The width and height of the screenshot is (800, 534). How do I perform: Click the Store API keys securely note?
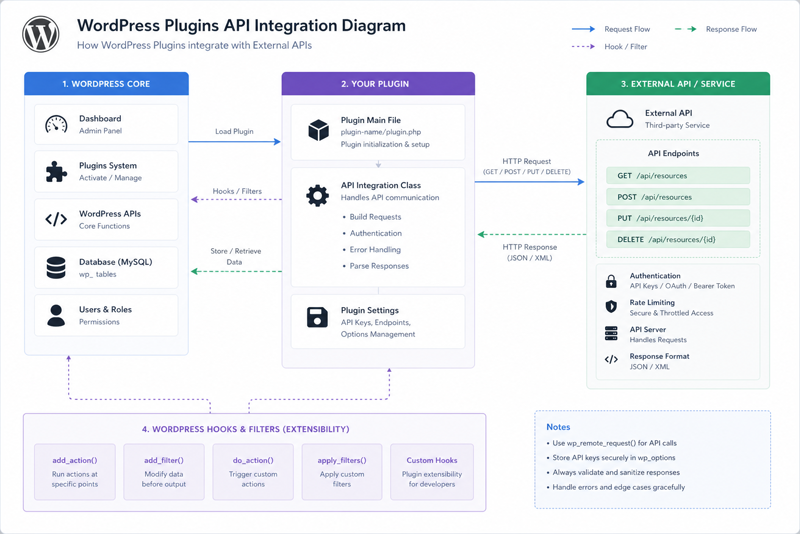pyautogui.click(x=611, y=457)
